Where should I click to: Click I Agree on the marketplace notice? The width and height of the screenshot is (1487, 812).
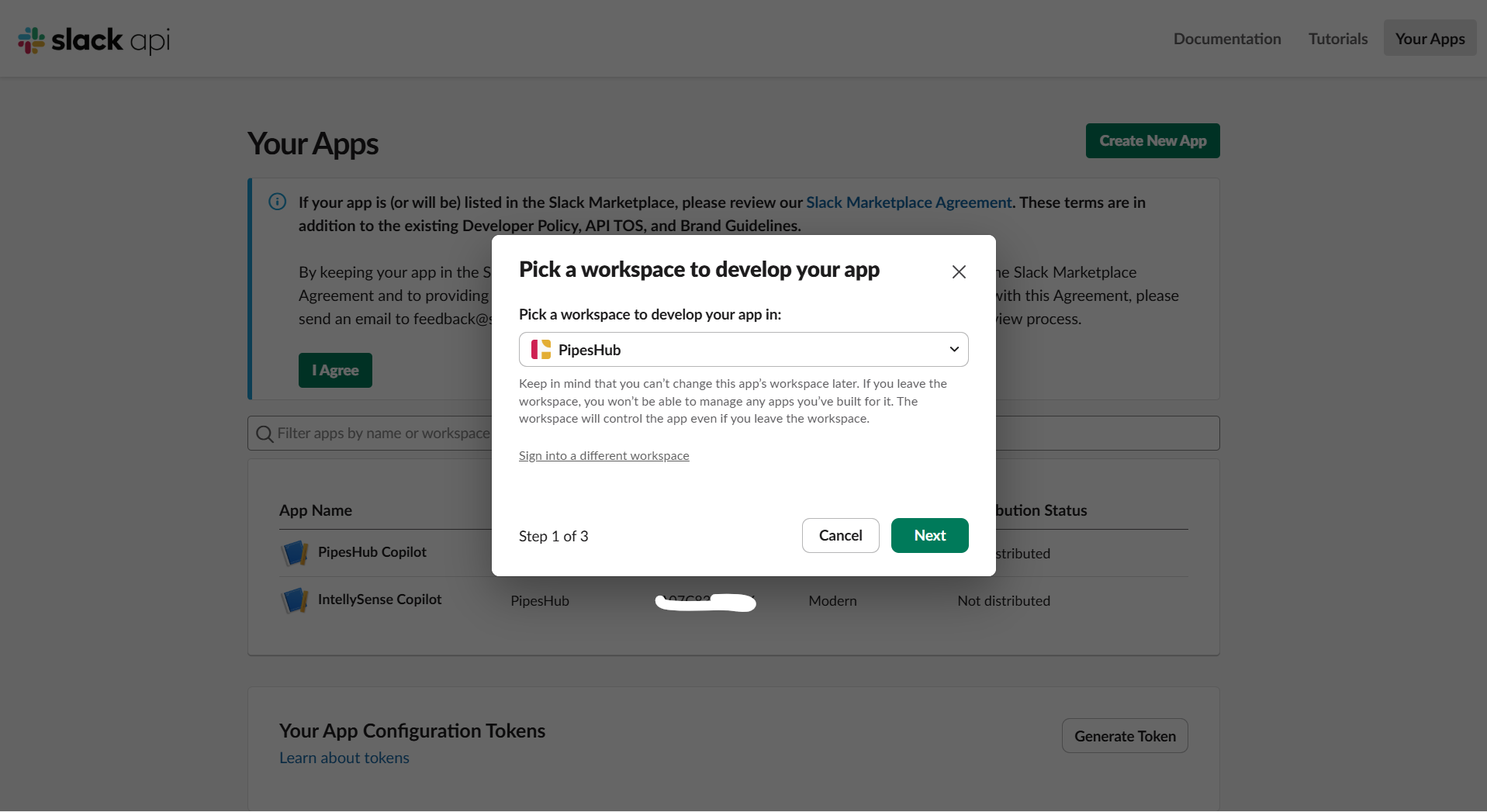coord(334,370)
